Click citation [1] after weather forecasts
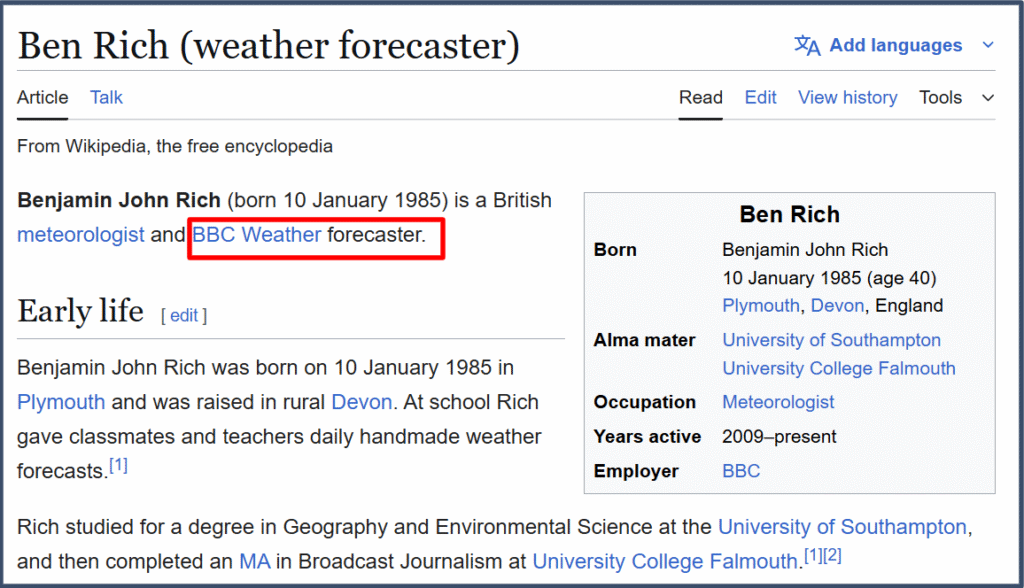Viewport: 1024px width, 588px height. point(118,465)
